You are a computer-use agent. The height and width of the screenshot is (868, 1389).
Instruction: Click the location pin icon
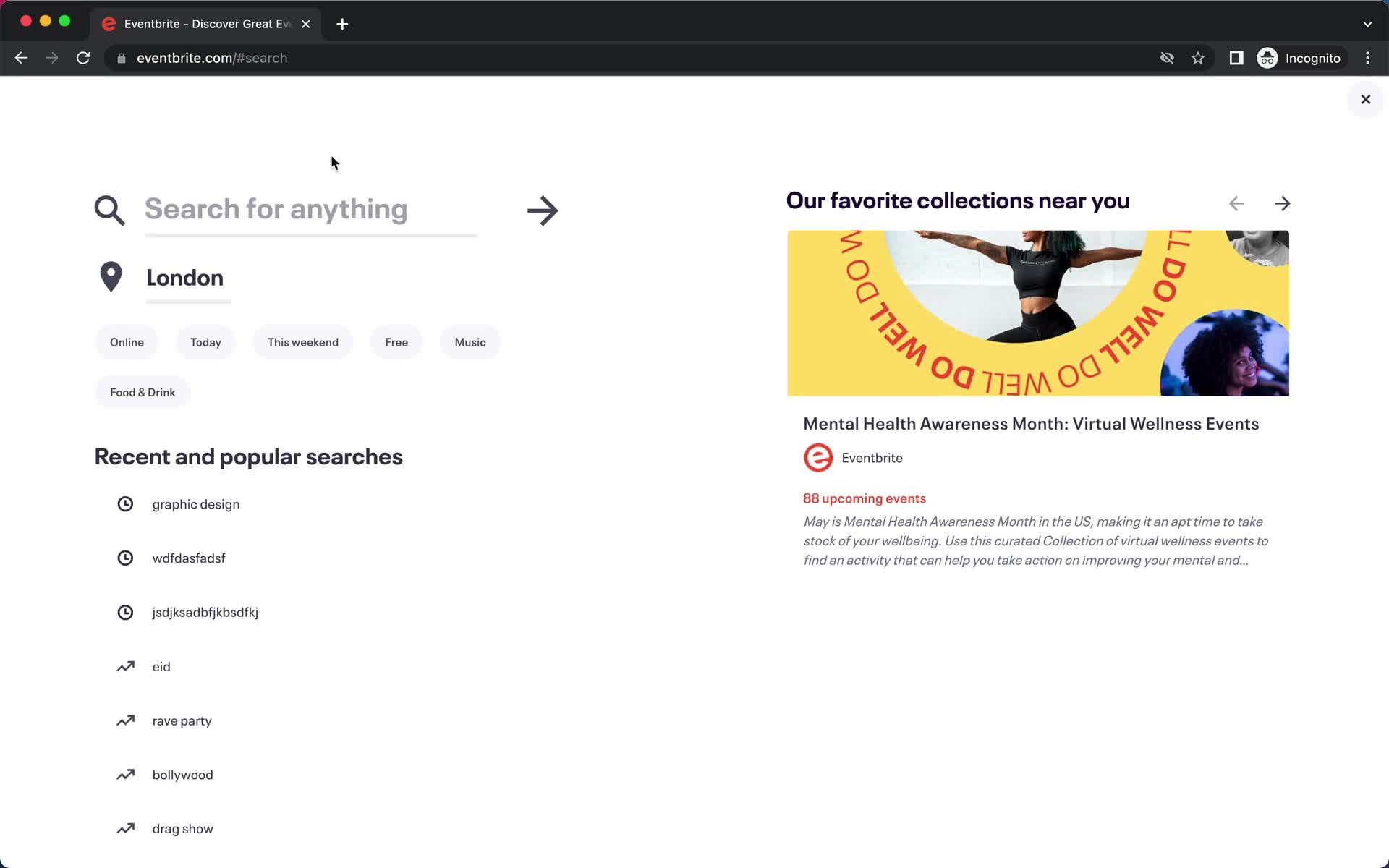click(109, 276)
